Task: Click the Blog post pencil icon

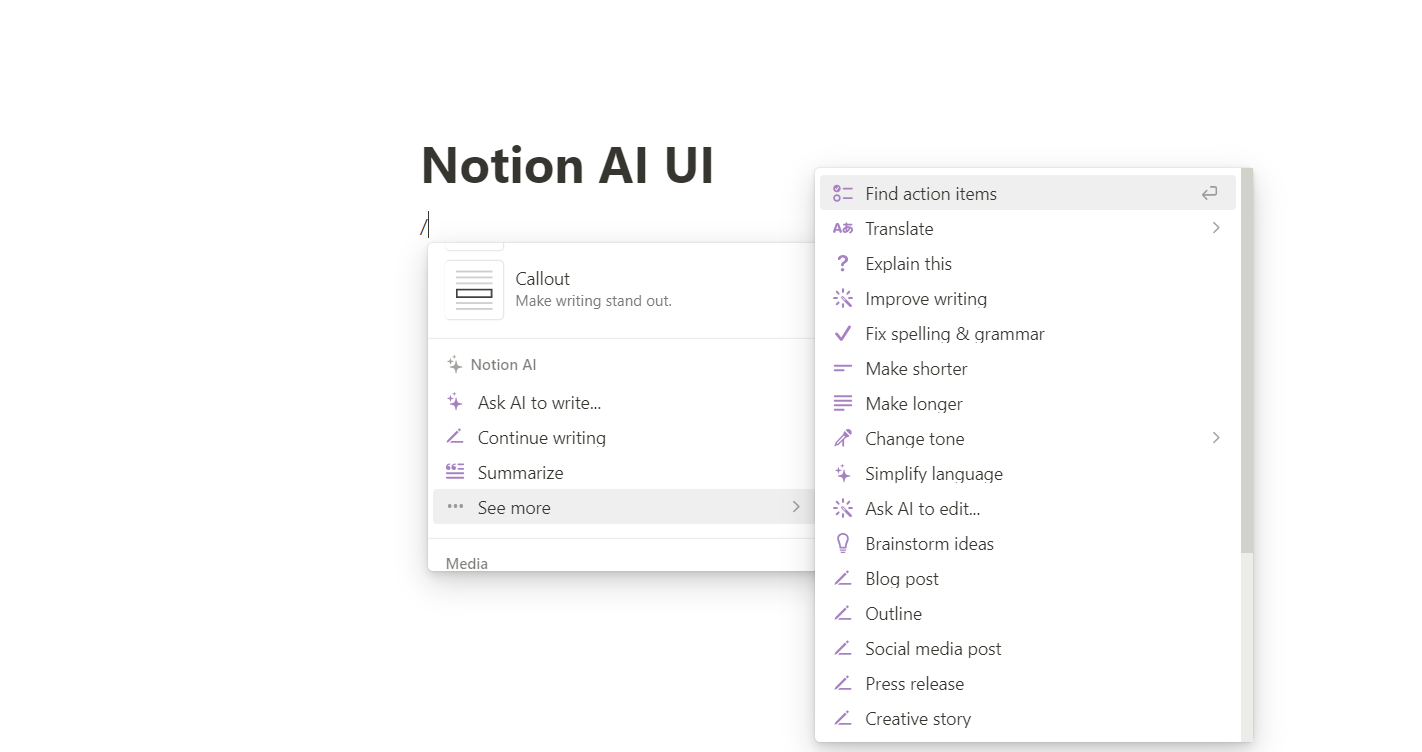Action: tap(843, 579)
